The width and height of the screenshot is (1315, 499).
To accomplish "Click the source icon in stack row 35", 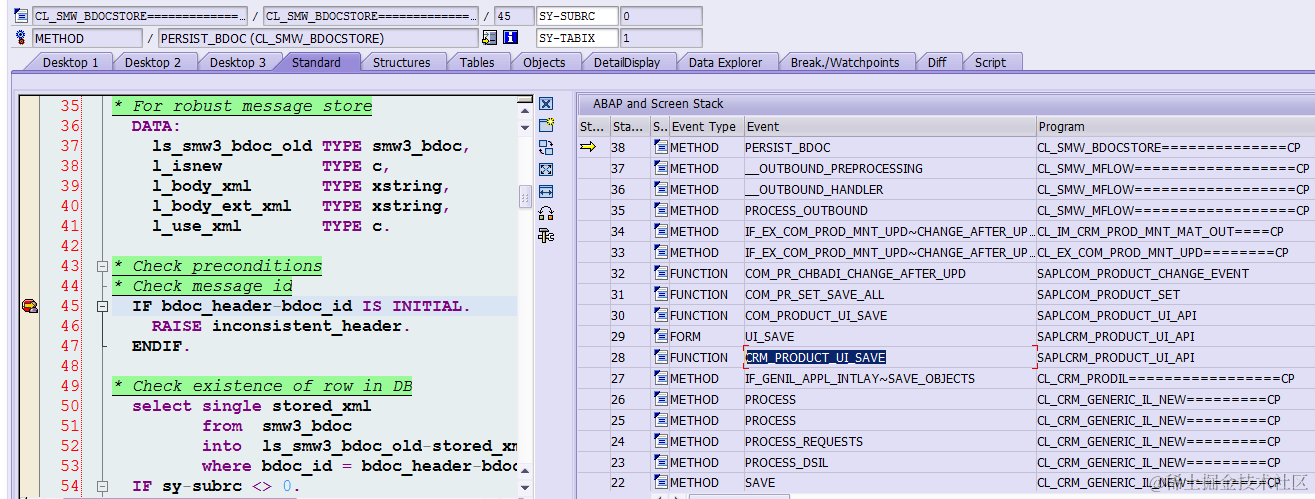I will (x=660, y=210).
